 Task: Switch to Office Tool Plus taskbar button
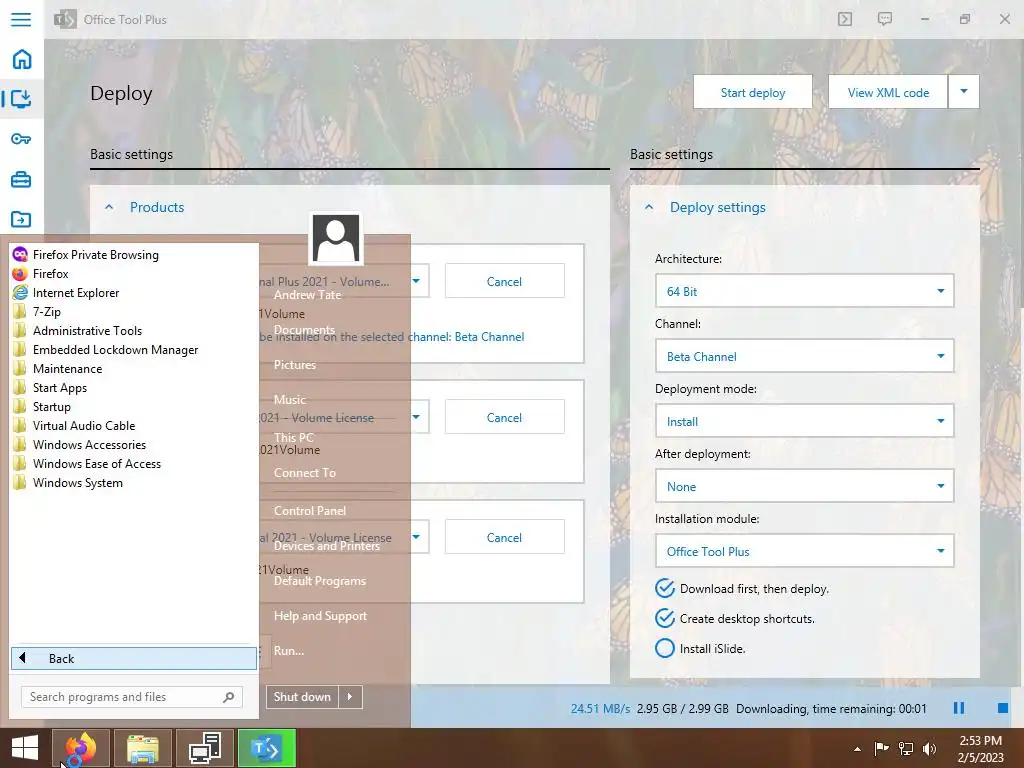click(266, 748)
